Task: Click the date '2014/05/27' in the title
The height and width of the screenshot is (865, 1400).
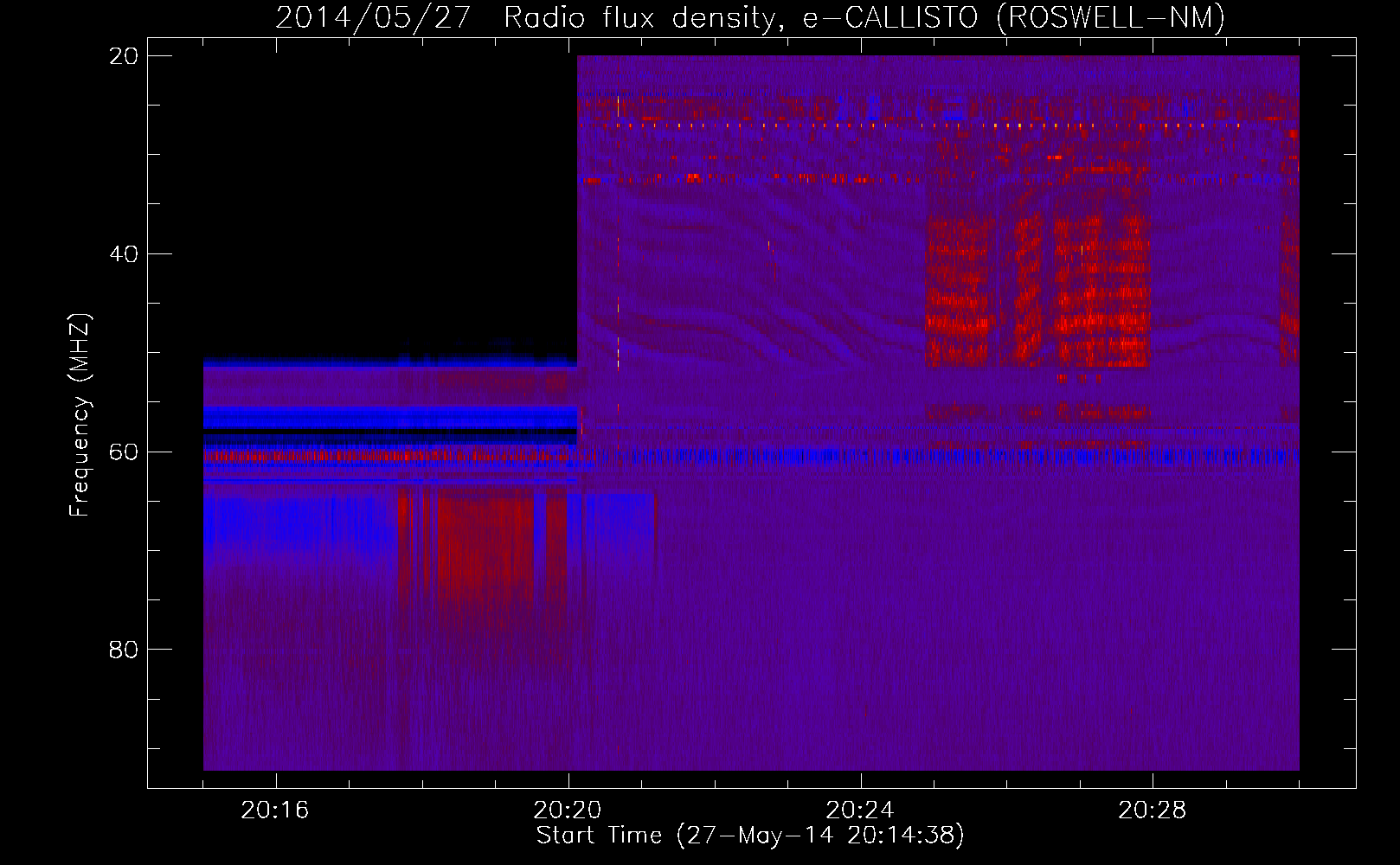Action: point(373,18)
